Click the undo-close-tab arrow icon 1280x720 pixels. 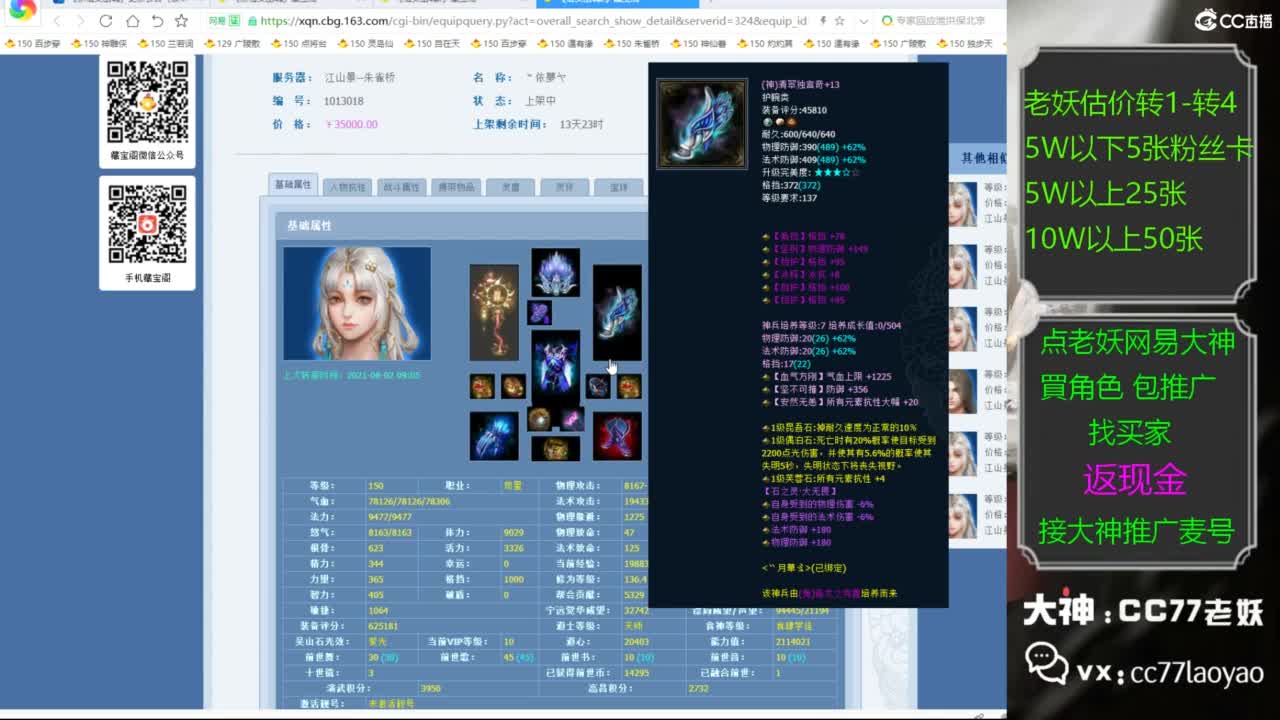pos(157,21)
